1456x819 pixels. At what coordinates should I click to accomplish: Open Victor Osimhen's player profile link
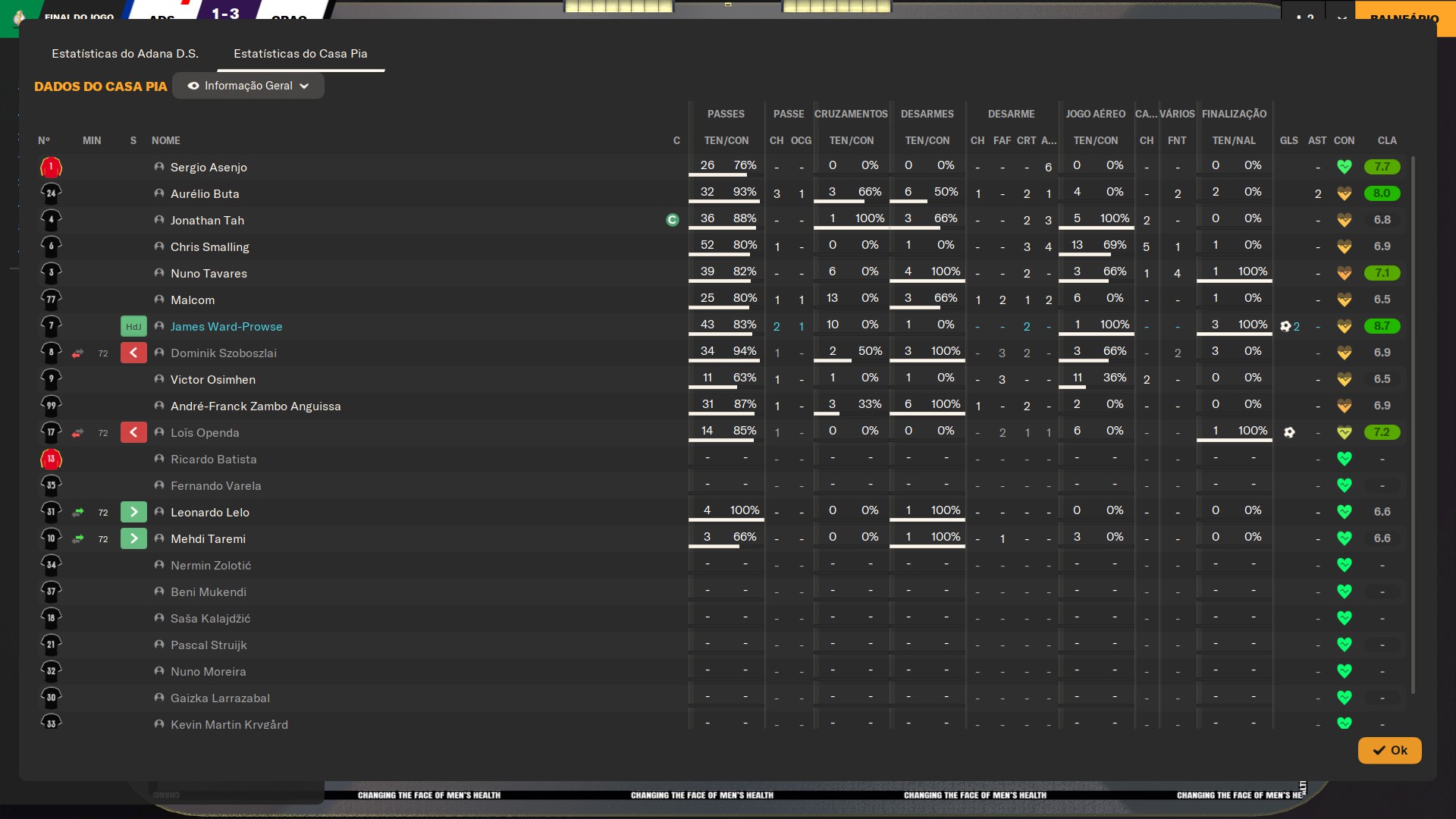point(212,379)
